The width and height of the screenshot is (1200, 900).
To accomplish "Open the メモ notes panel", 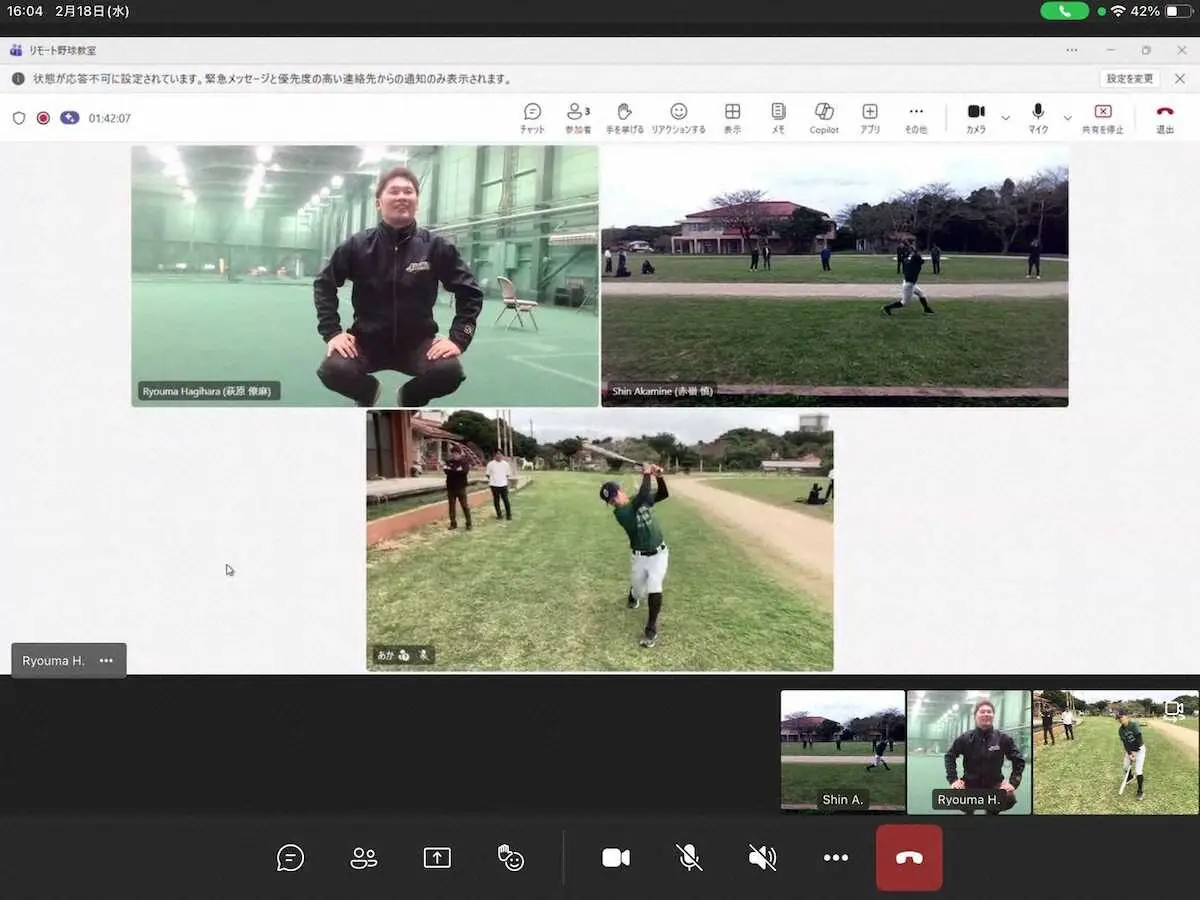I will [x=778, y=117].
